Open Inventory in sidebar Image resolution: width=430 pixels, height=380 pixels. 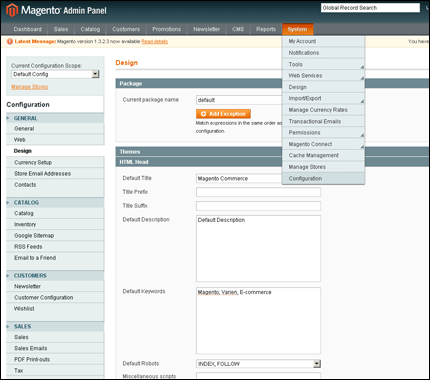pos(55,224)
